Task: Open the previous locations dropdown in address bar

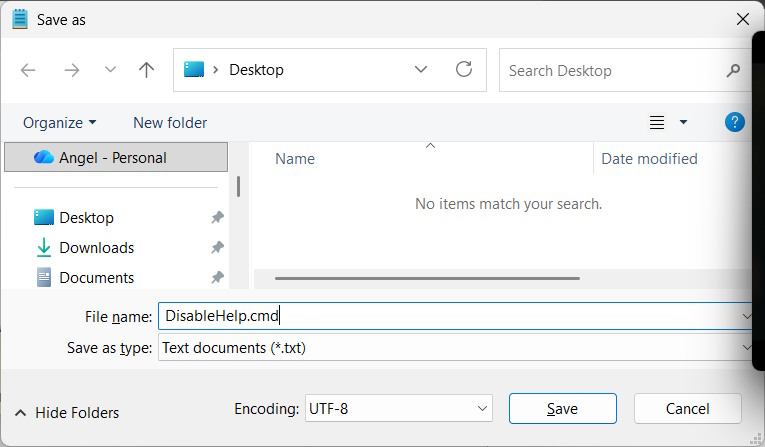Action: pos(421,70)
